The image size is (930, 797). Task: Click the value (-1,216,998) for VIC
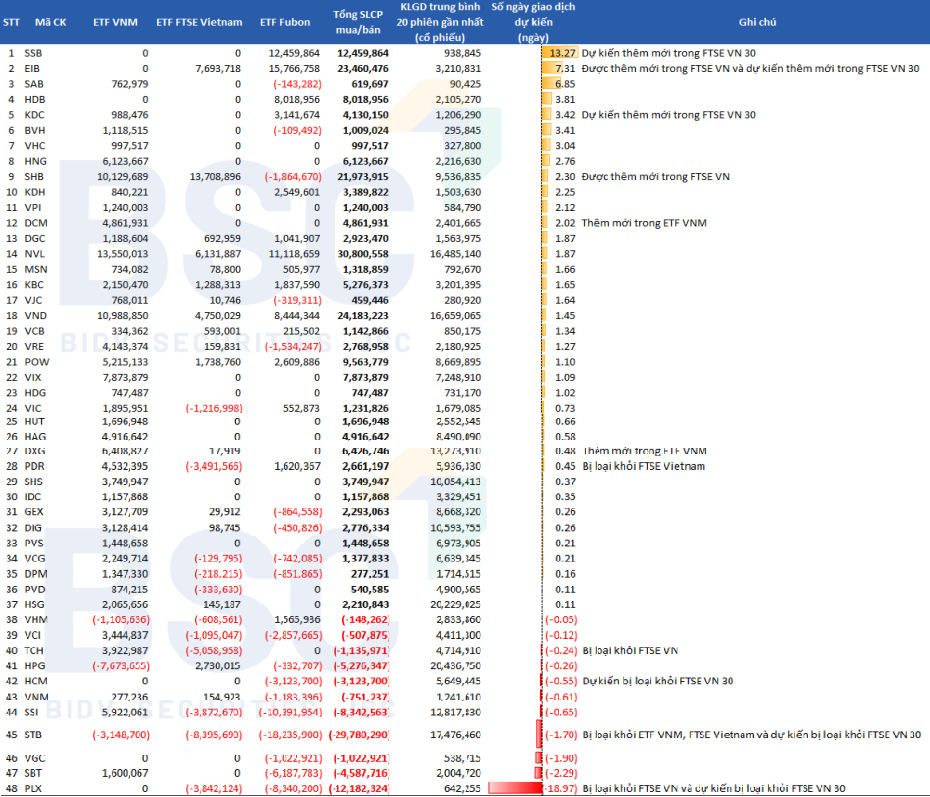coord(214,408)
